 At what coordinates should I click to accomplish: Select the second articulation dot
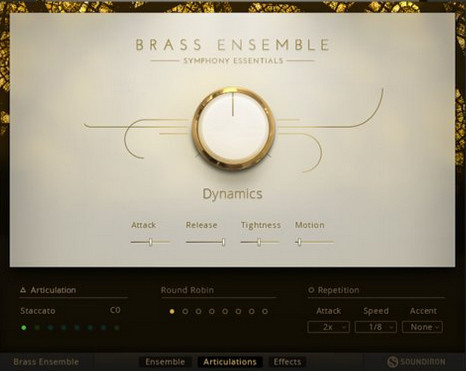37,328
